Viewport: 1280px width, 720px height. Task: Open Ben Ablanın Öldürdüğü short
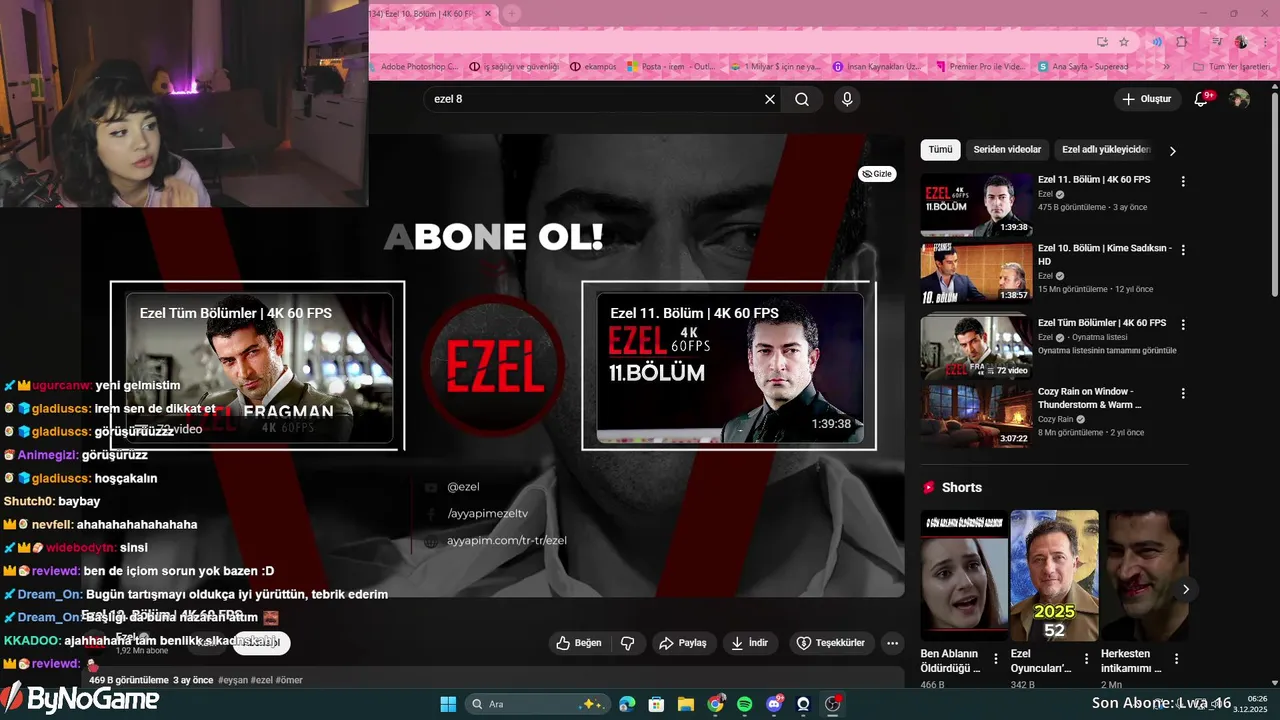coord(964,576)
